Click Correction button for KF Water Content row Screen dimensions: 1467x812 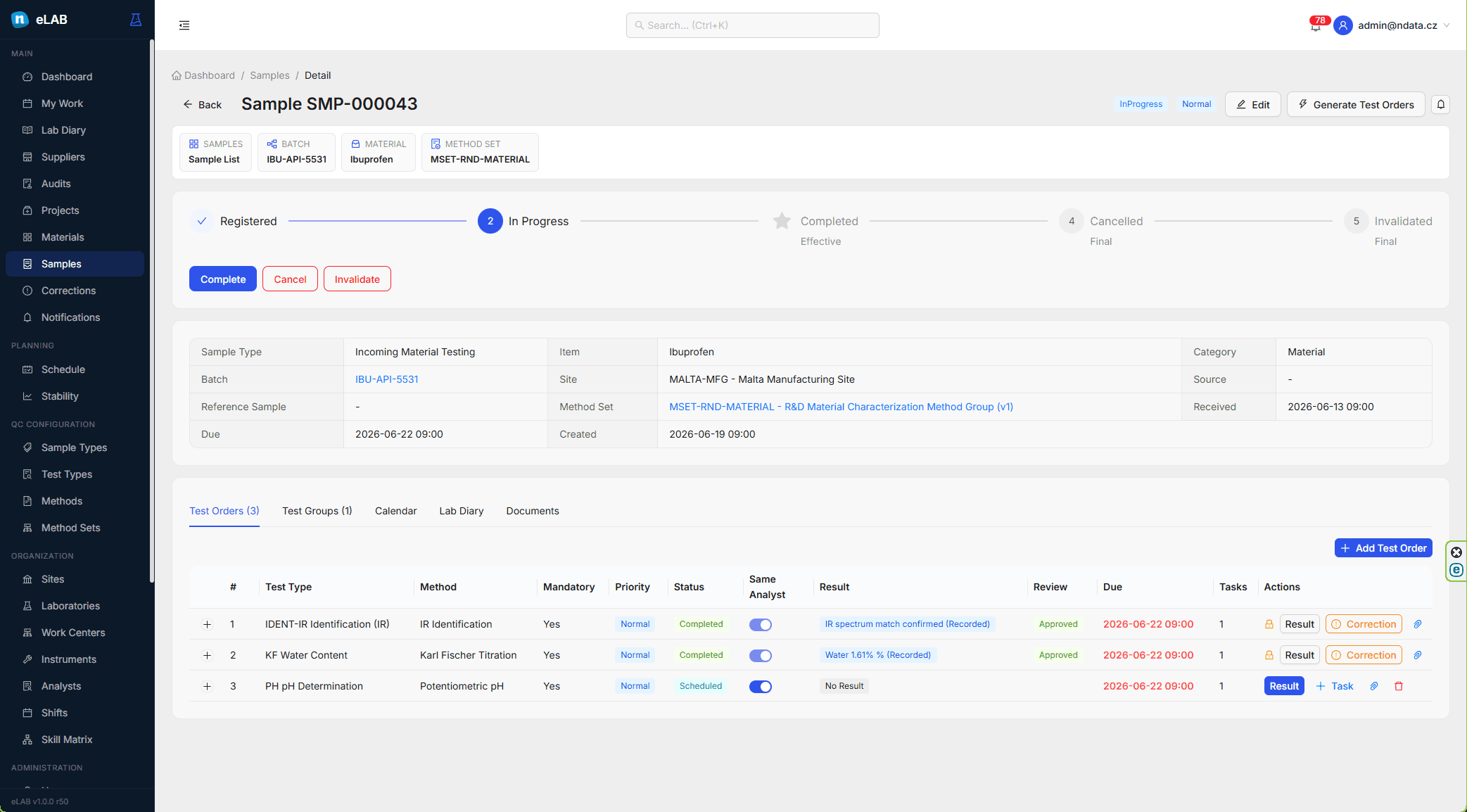pyautogui.click(x=1364, y=655)
